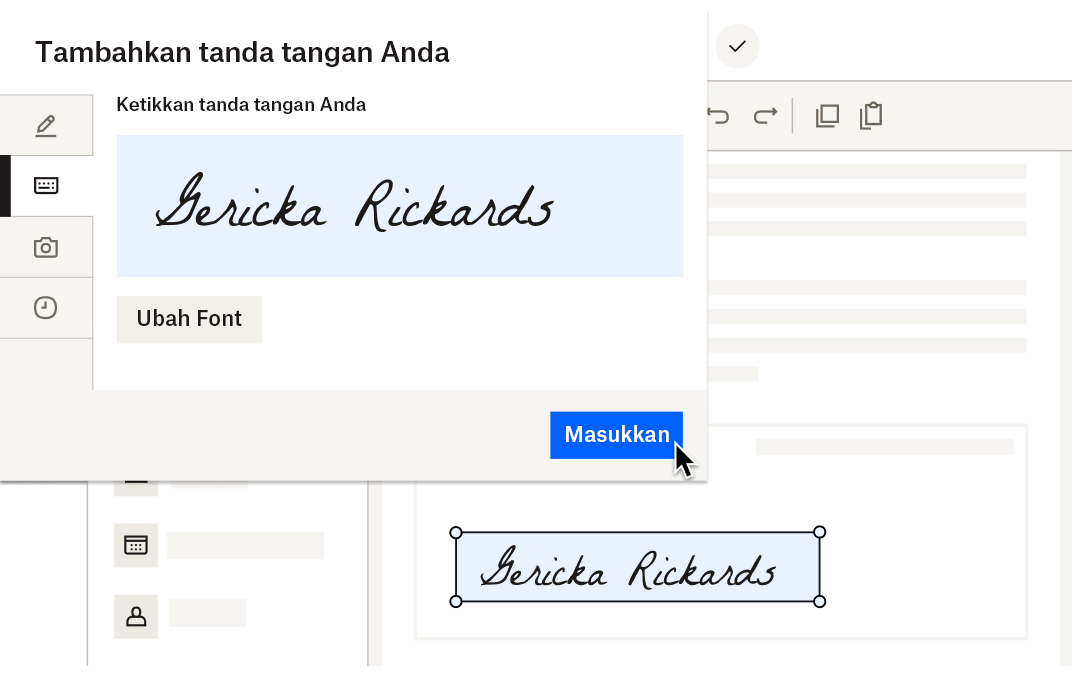Screen dimensions: 1080x677
Task: Select the person signer field icon
Action: click(x=136, y=617)
